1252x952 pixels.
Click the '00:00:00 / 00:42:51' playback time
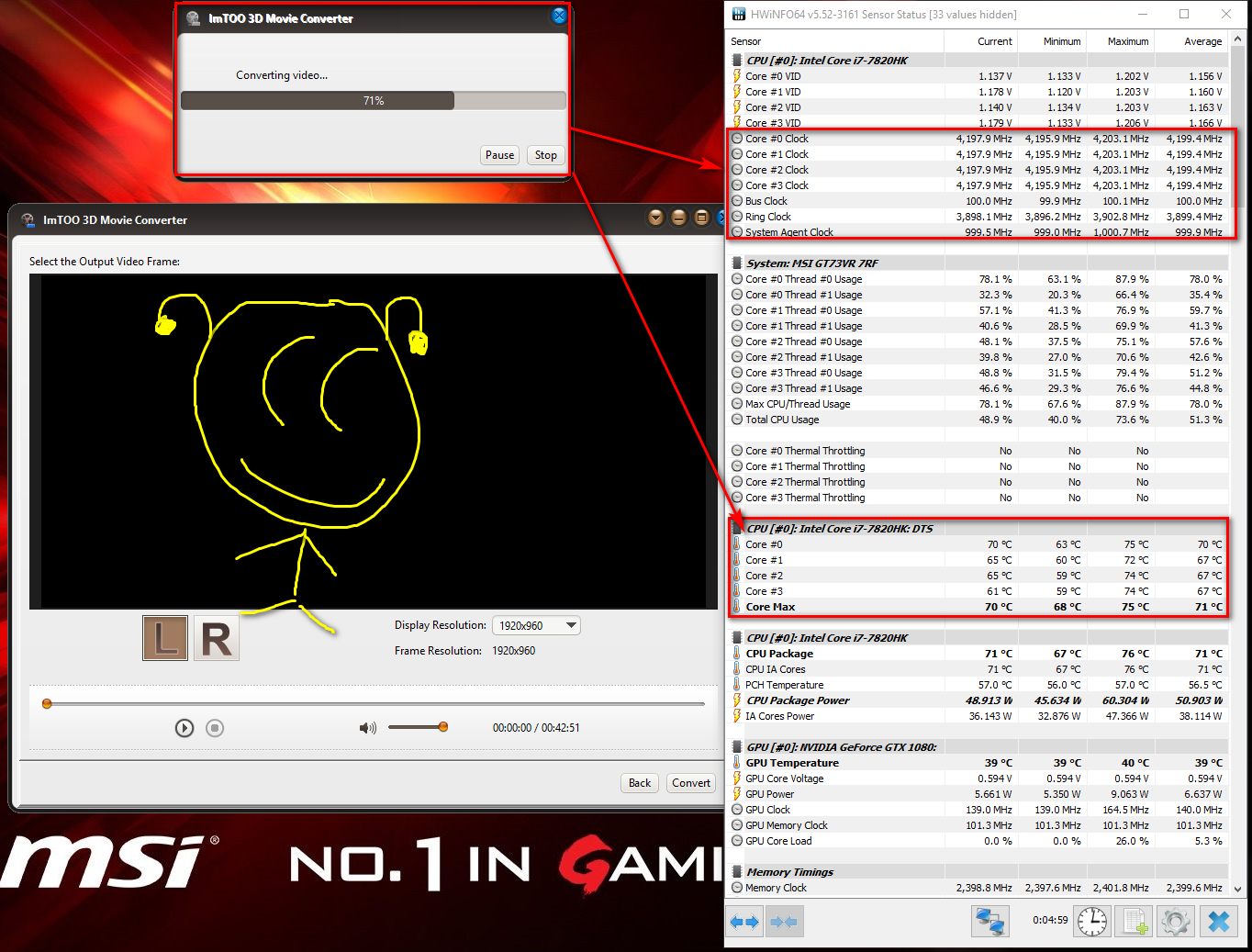click(x=536, y=728)
